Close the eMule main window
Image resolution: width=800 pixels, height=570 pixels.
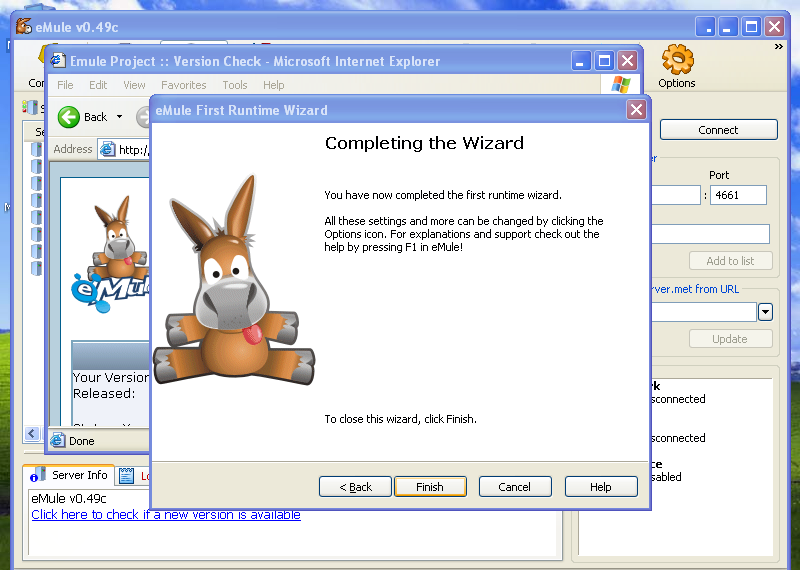point(774,26)
